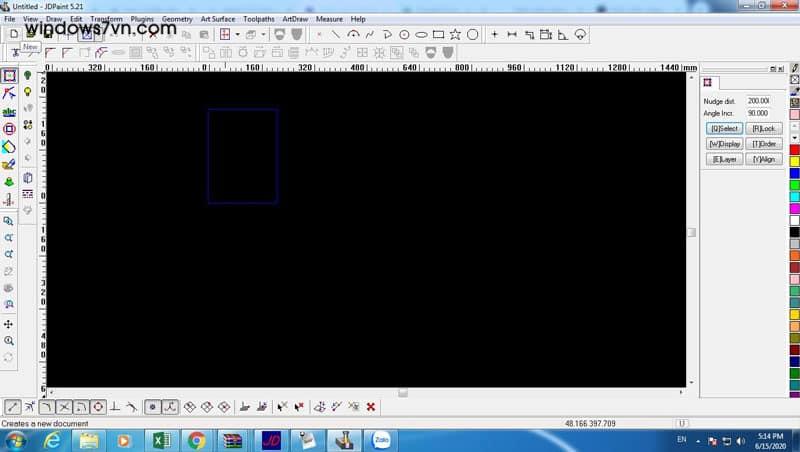The width and height of the screenshot is (800, 452).
Task: Click the horizontal dimension measure icon
Action: point(512,35)
